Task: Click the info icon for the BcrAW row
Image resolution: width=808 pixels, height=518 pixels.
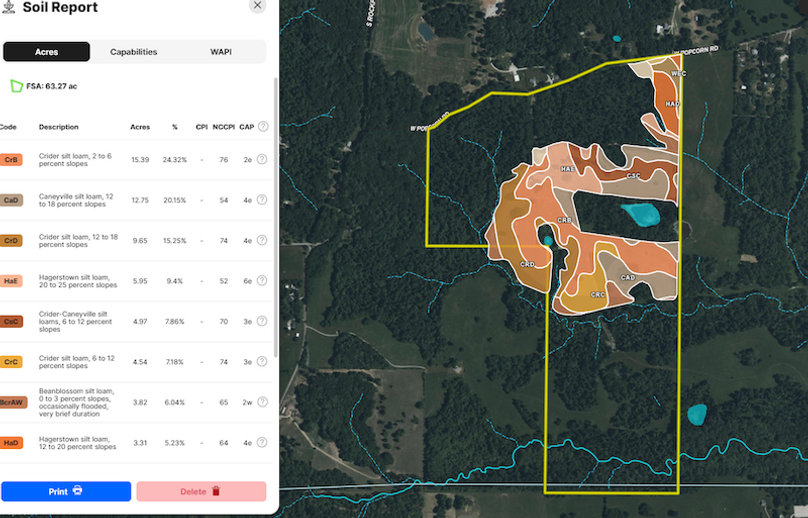Action: click(262, 401)
